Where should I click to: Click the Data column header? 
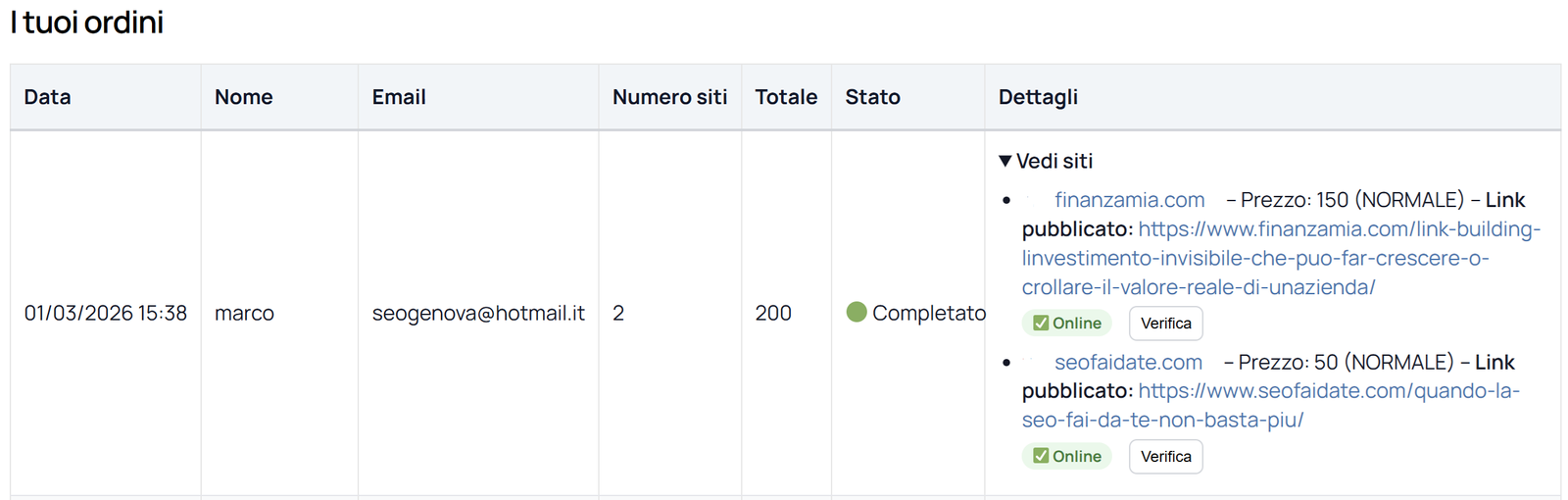tap(48, 97)
